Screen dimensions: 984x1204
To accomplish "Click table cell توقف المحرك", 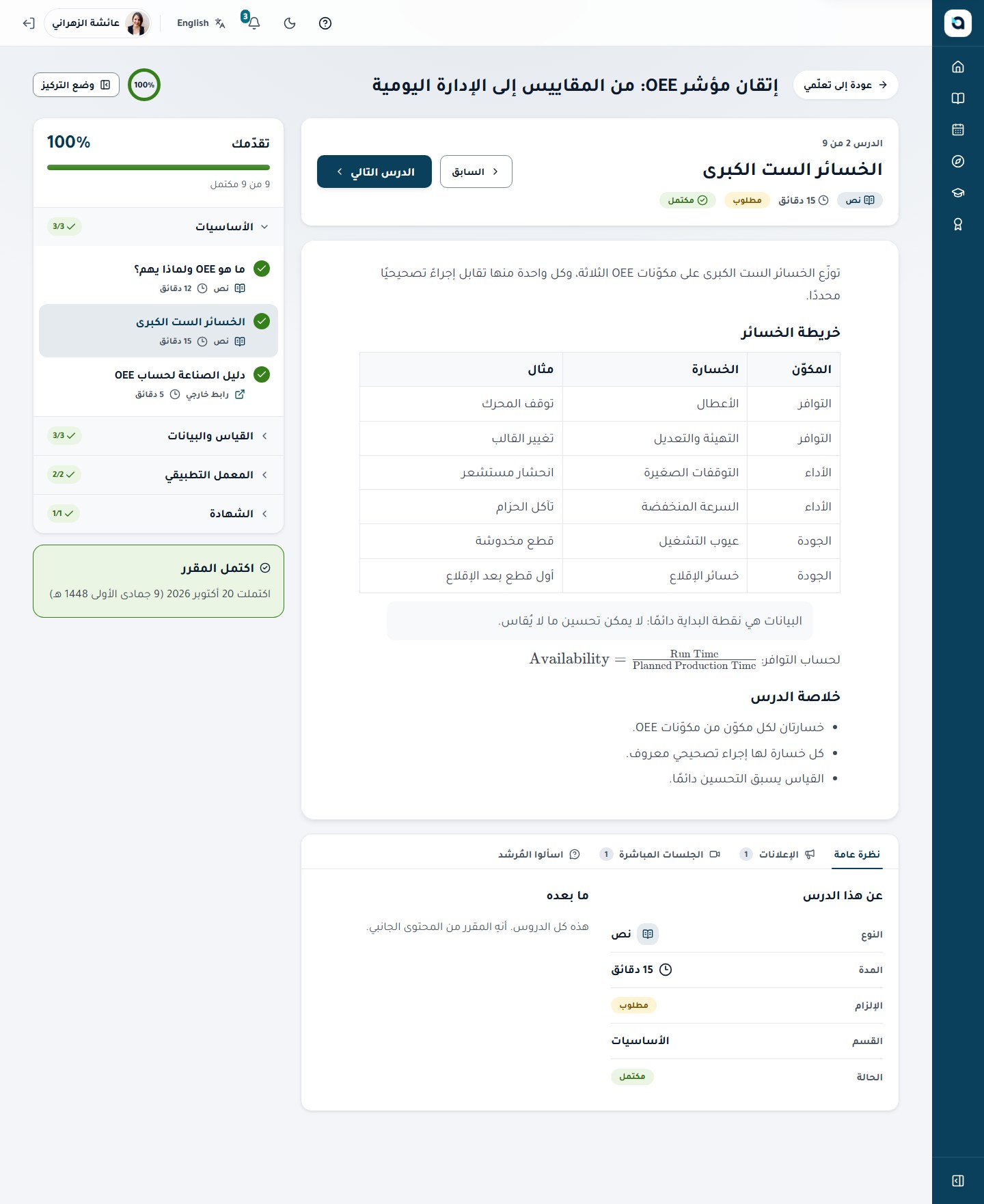I will coord(461,404).
